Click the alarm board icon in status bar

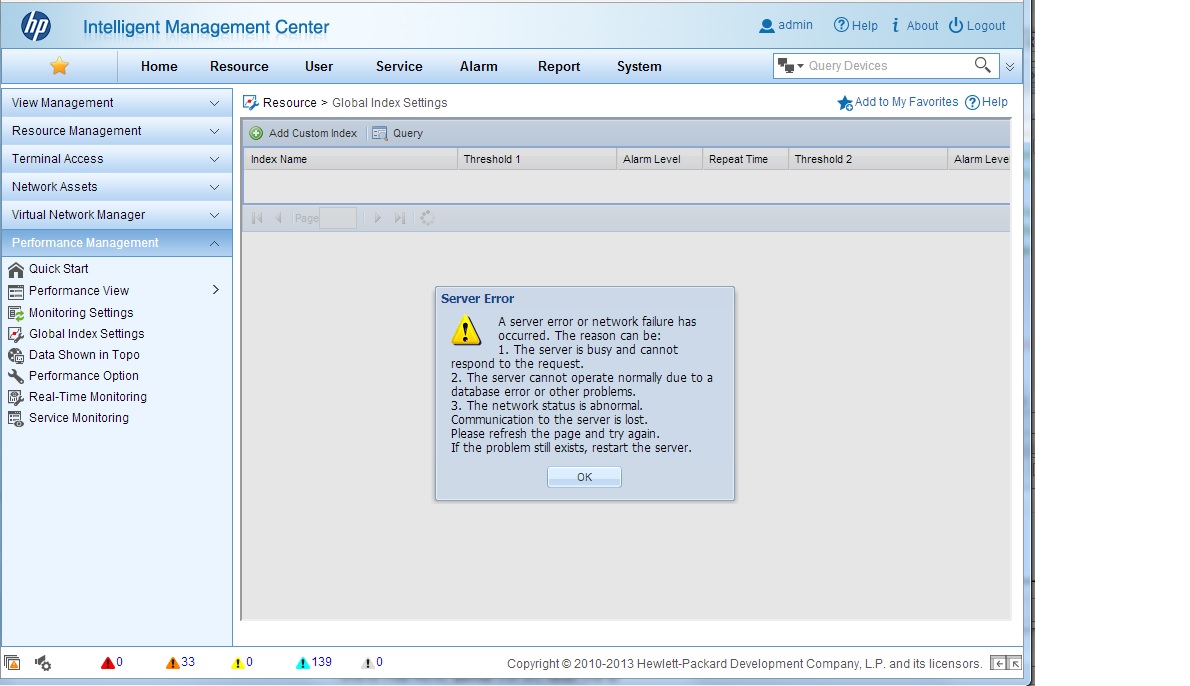(12, 662)
